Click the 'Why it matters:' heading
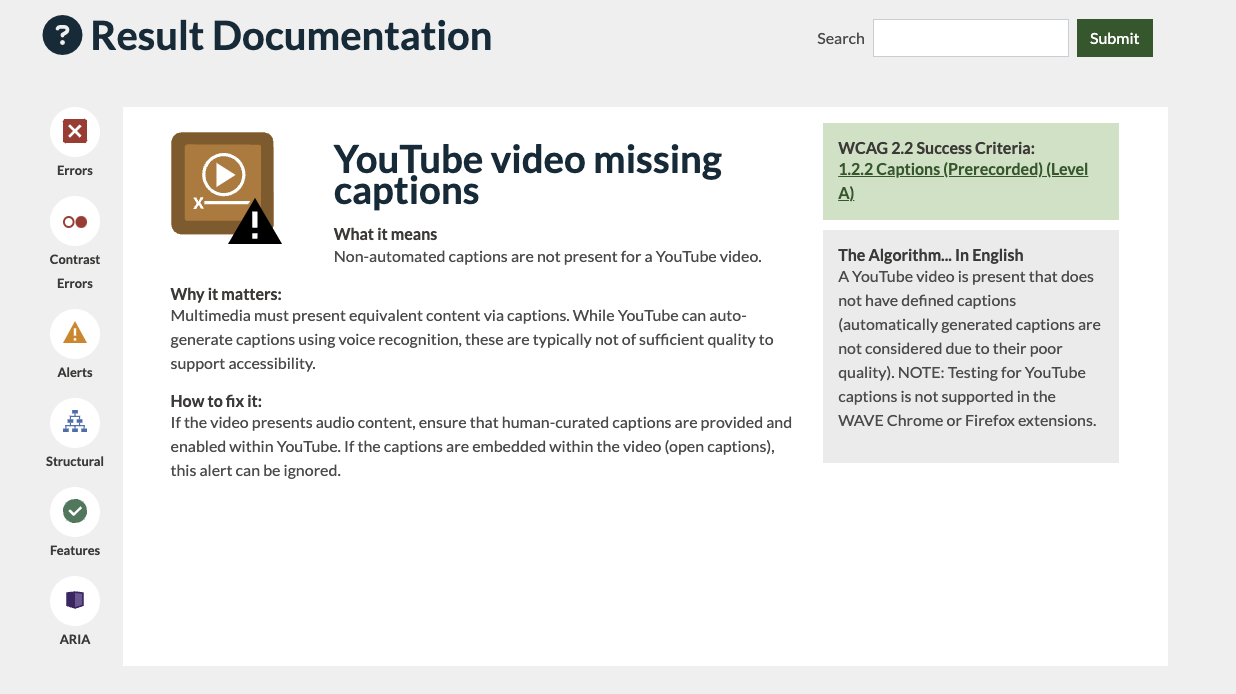The image size is (1236, 694). pos(226,294)
